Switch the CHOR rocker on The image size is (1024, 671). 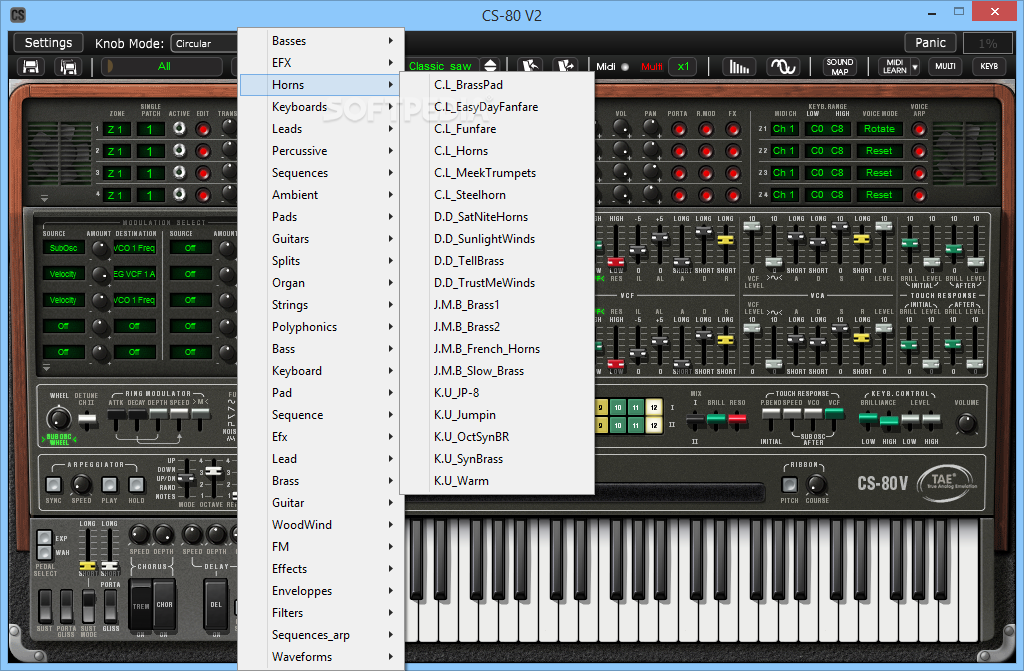click(x=165, y=605)
